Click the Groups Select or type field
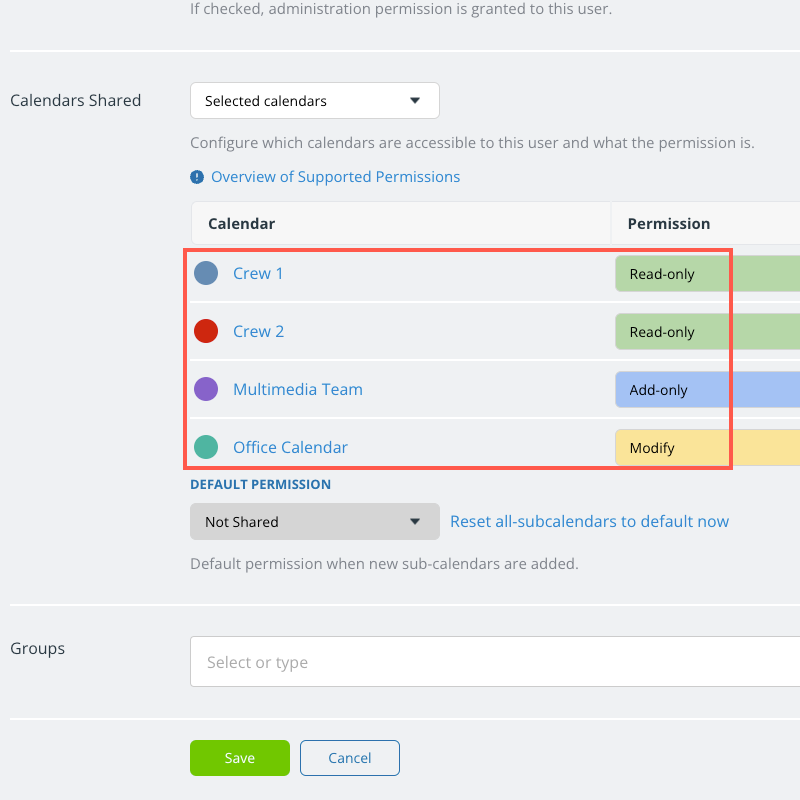The height and width of the screenshot is (800, 800). [495, 662]
